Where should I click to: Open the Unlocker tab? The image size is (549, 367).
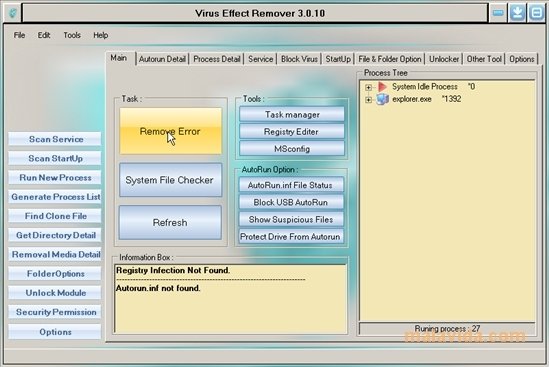(x=444, y=59)
